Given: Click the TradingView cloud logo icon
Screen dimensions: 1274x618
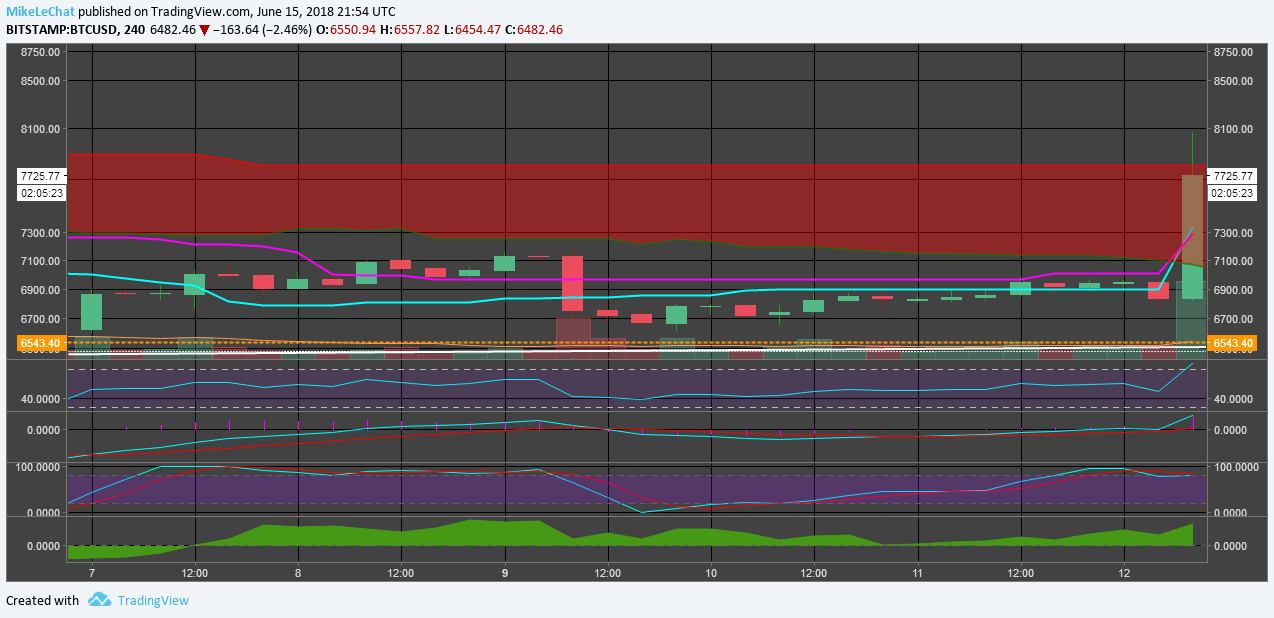Looking at the screenshot, I should tap(99, 600).
